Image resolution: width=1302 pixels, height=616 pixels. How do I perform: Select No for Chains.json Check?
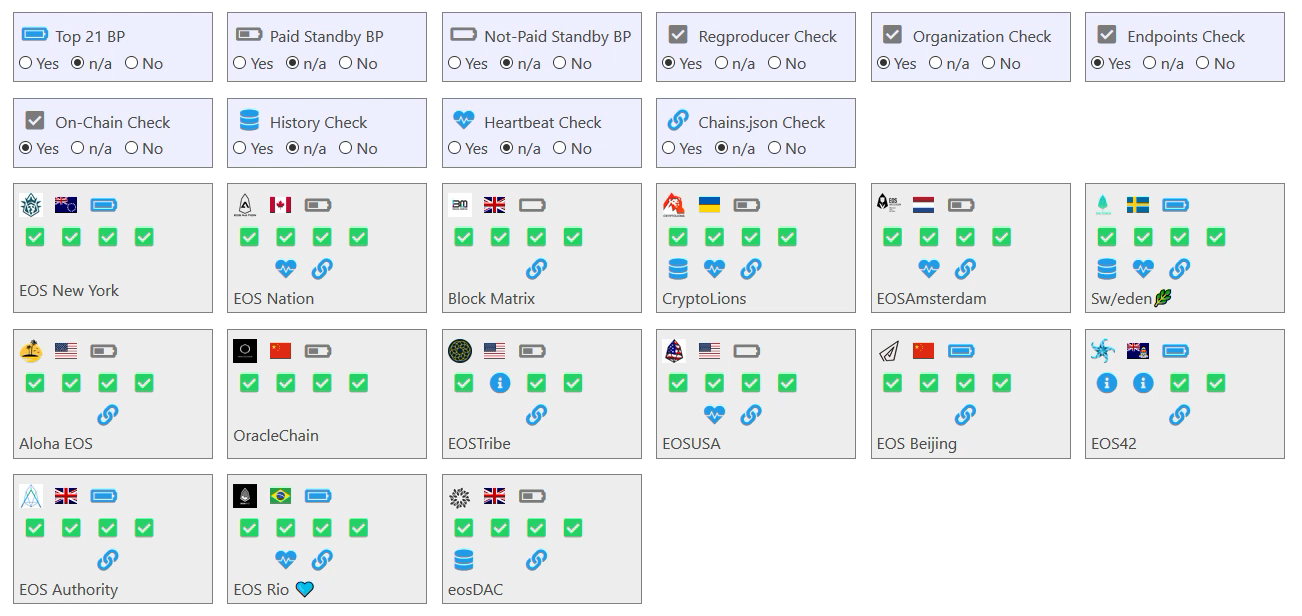[774, 148]
